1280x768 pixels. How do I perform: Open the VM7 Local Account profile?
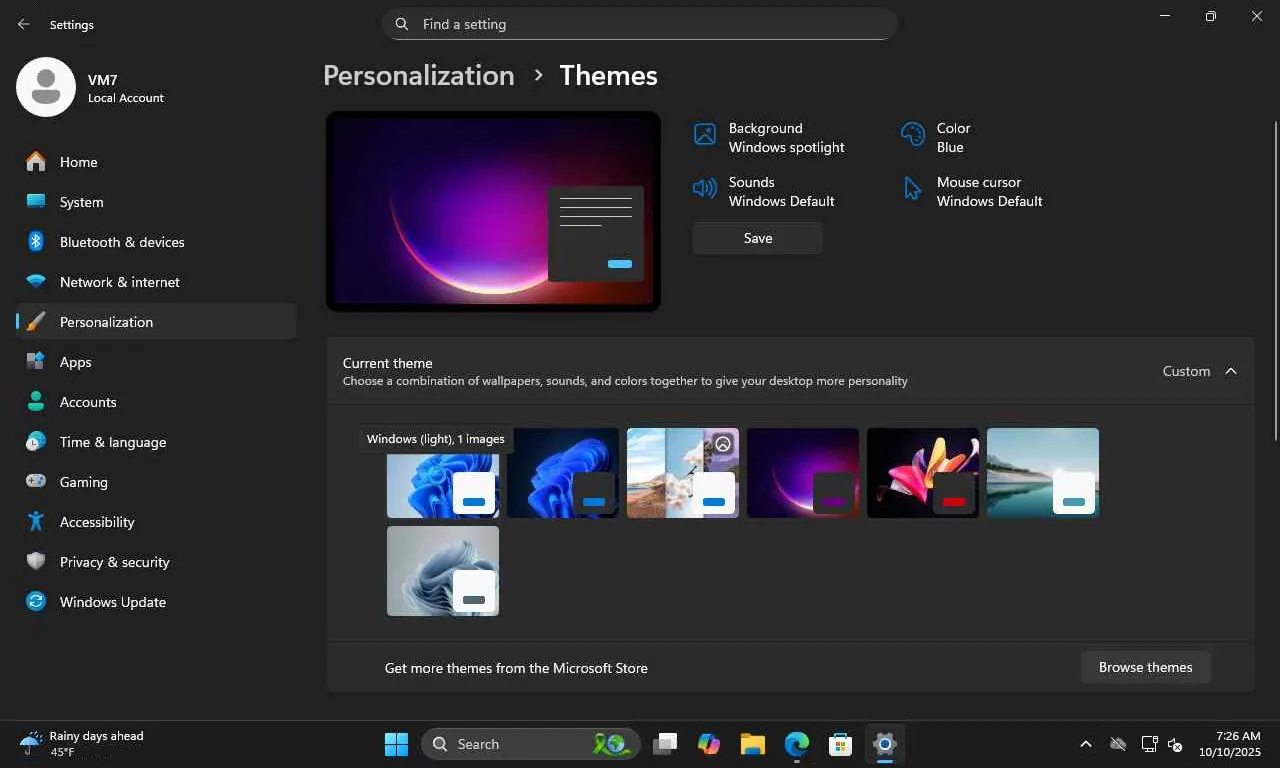92,88
